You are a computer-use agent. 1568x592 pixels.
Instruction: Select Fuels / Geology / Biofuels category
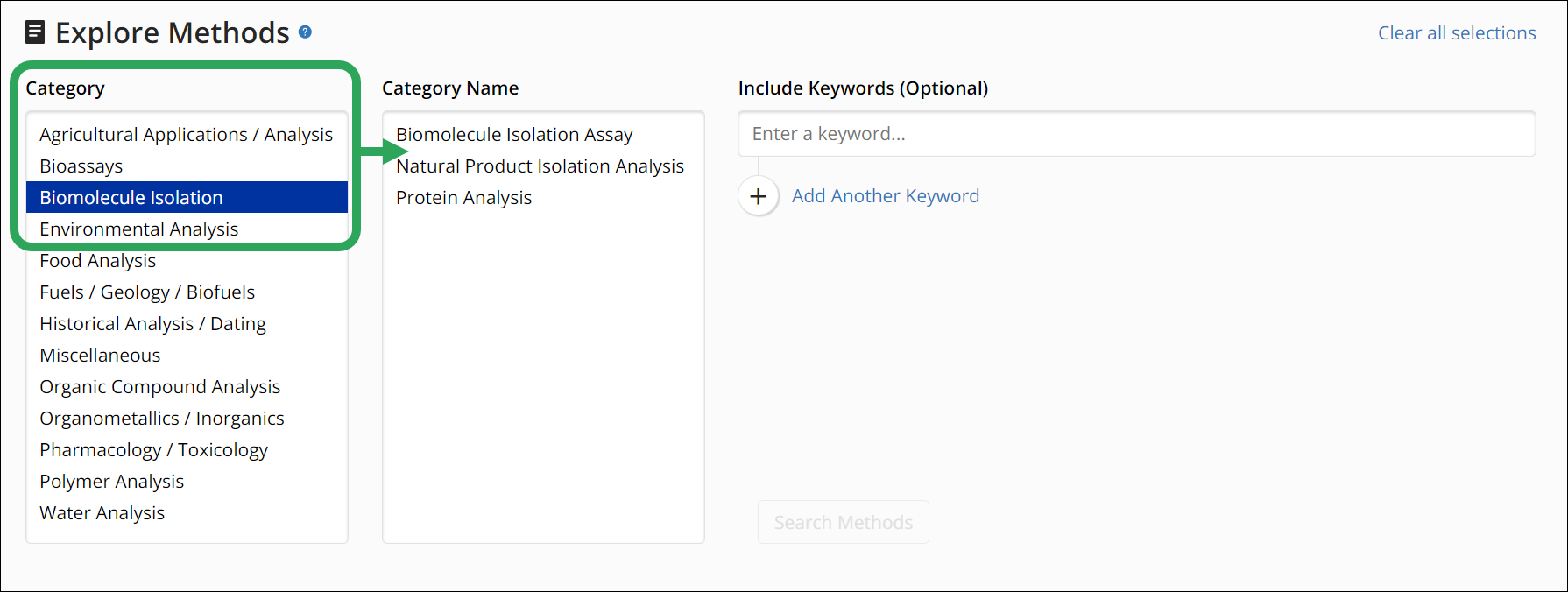click(x=147, y=292)
